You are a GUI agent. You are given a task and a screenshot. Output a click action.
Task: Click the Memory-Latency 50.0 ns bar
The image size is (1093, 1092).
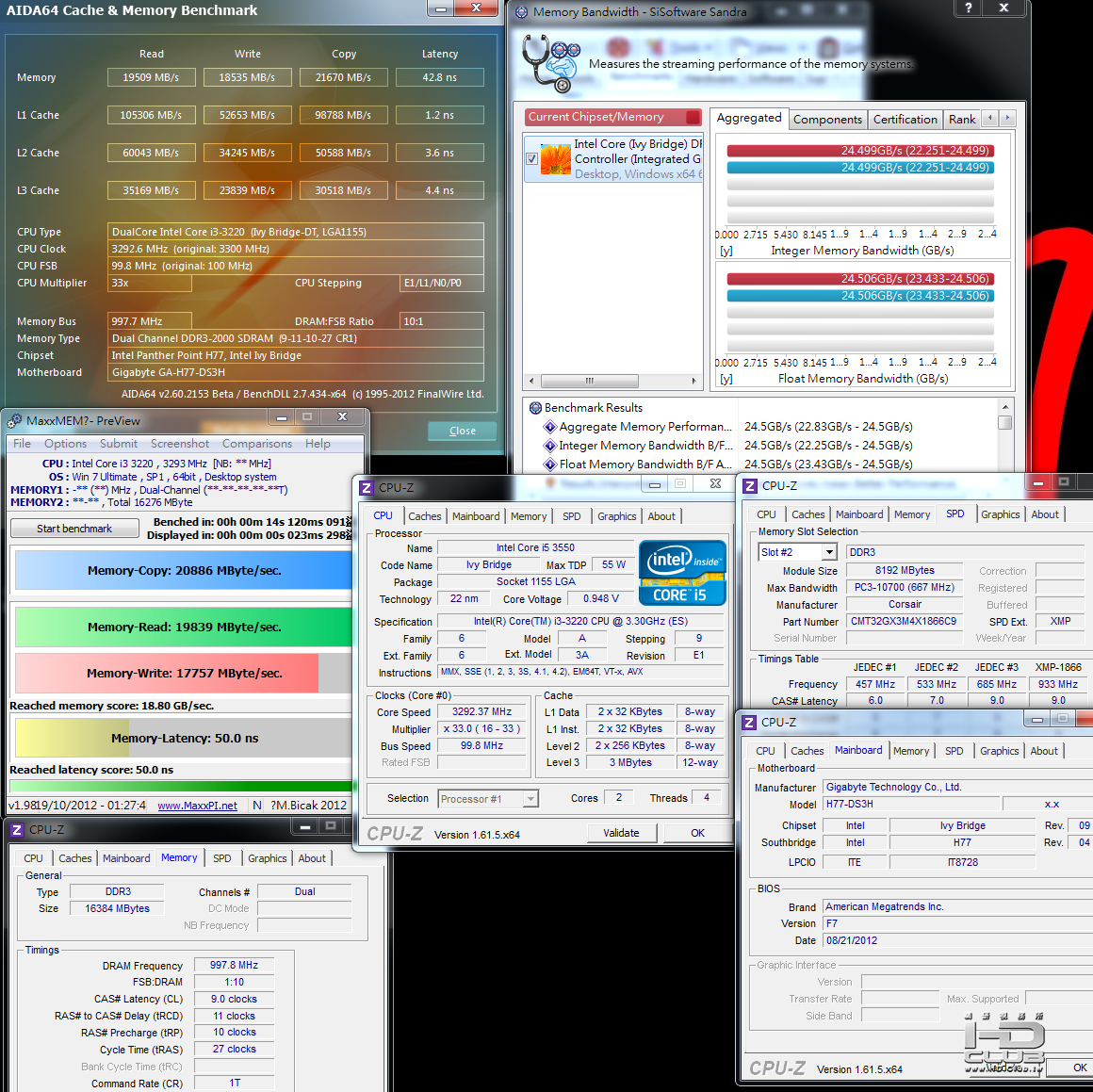(184, 738)
